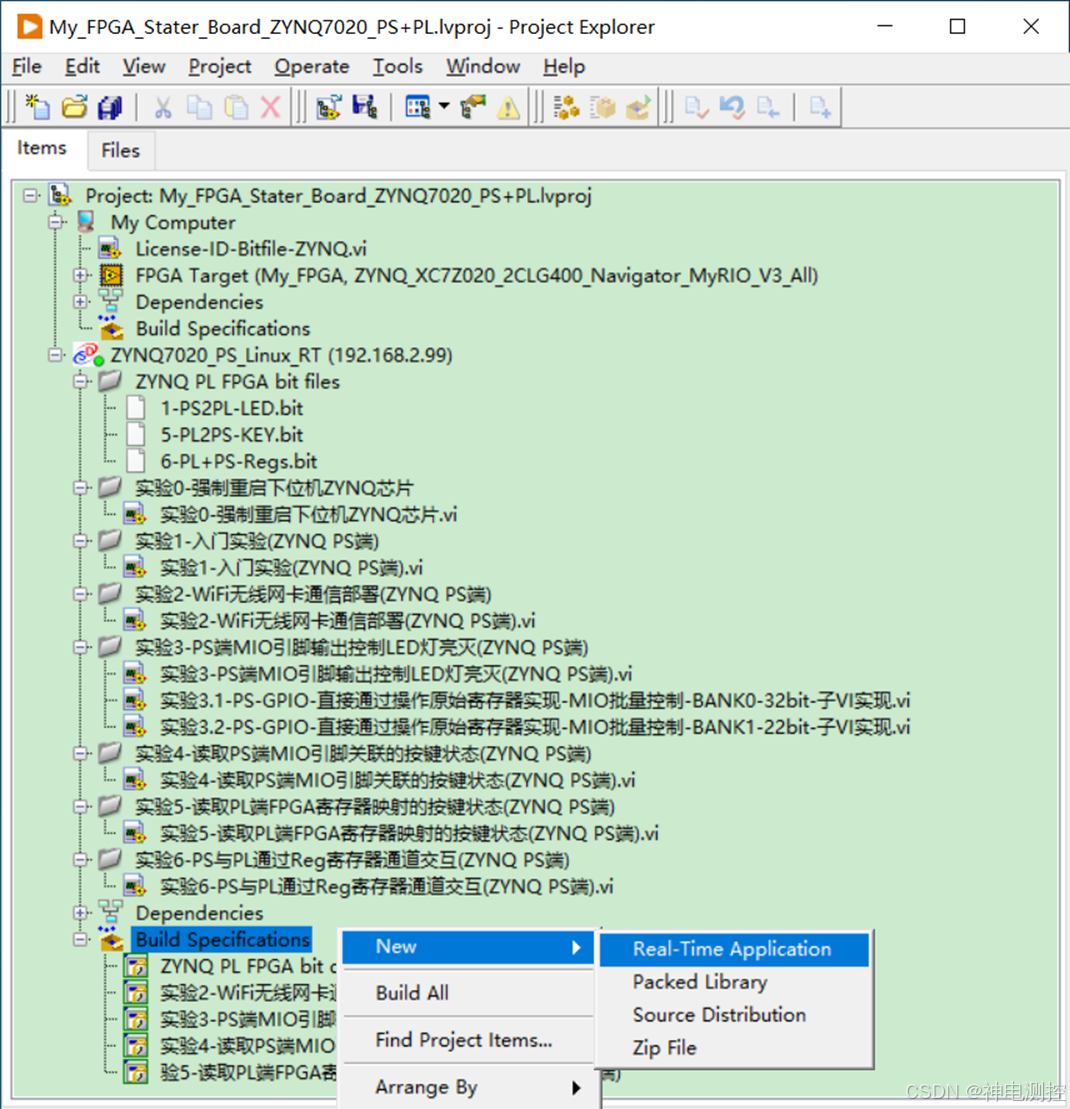Select 实验2-WiFi无线网卡通信部署 VI file

click(x=347, y=621)
